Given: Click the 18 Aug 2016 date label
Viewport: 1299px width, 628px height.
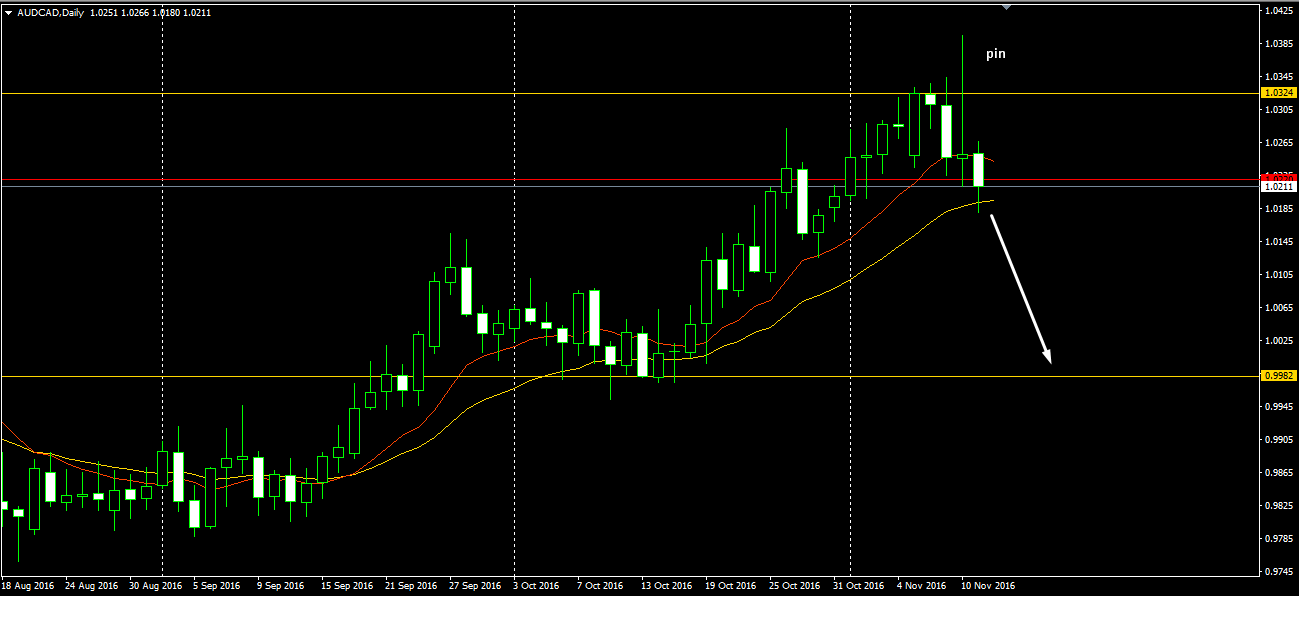Looking at the screenshot, I should (x=28, y=586).
